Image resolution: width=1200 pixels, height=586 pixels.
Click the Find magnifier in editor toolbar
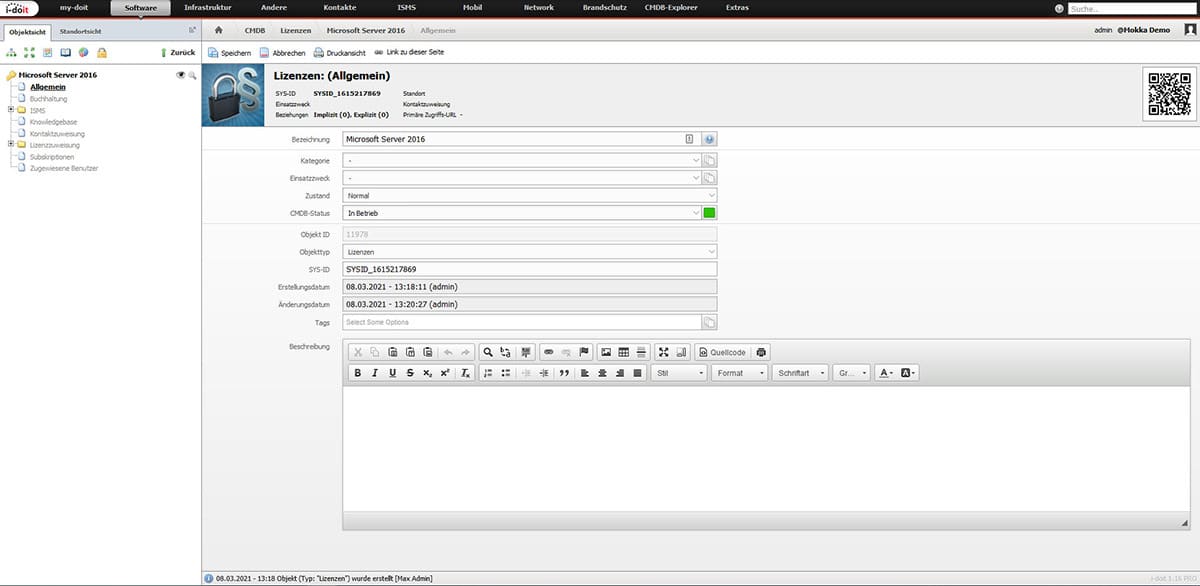(x=487, y=352)
